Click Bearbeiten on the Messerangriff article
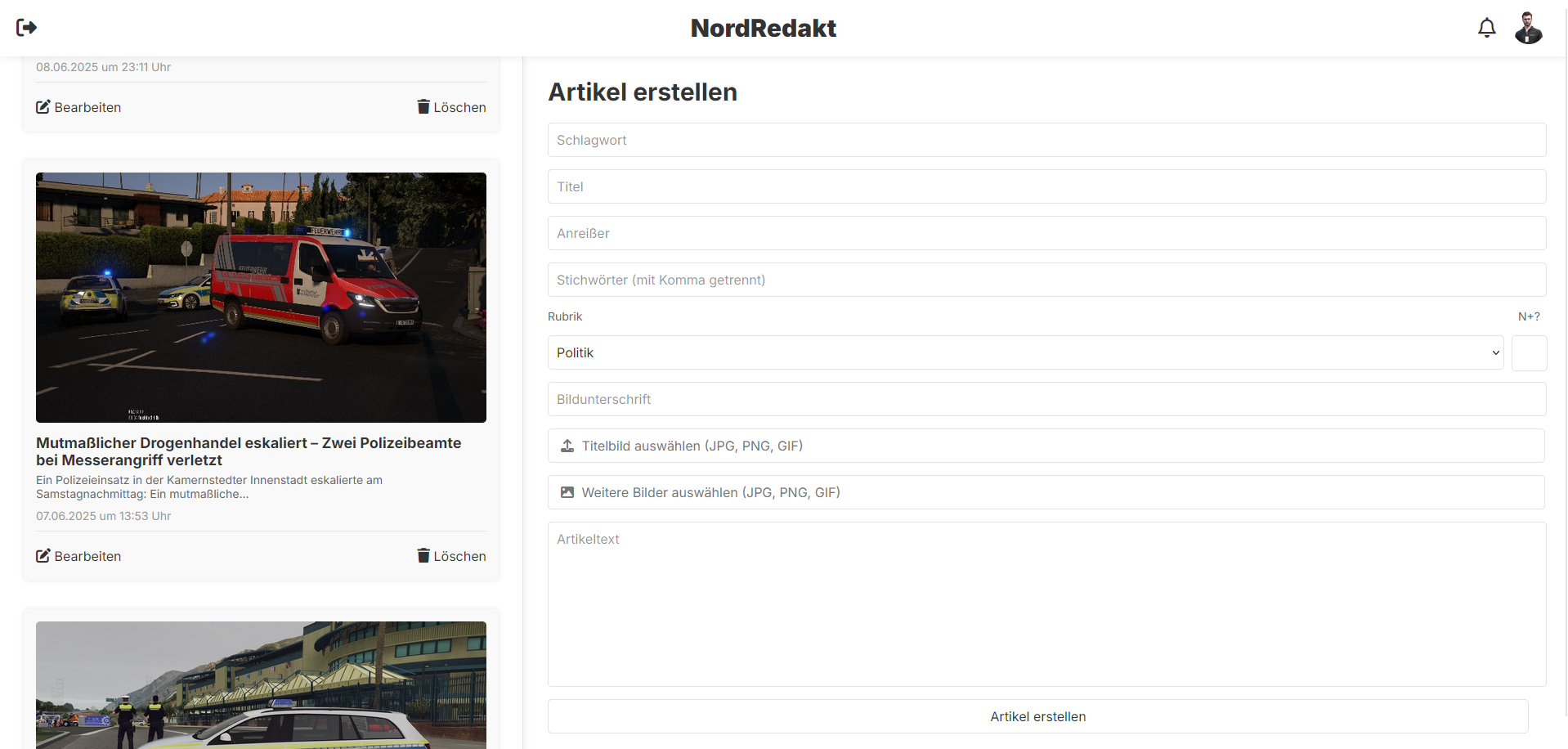 click(78, 555)
